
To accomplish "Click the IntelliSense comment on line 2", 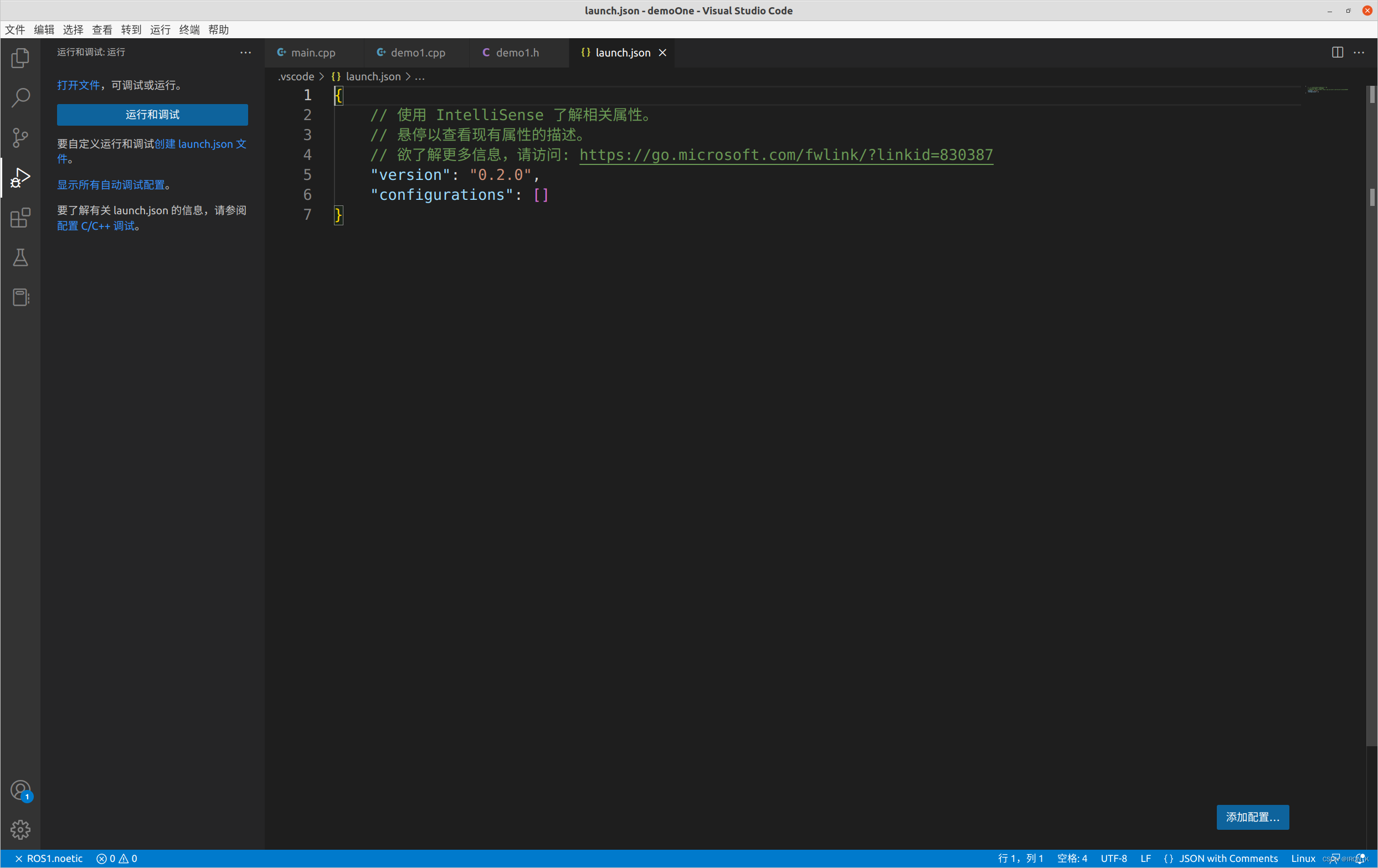I will click(512, 115).
